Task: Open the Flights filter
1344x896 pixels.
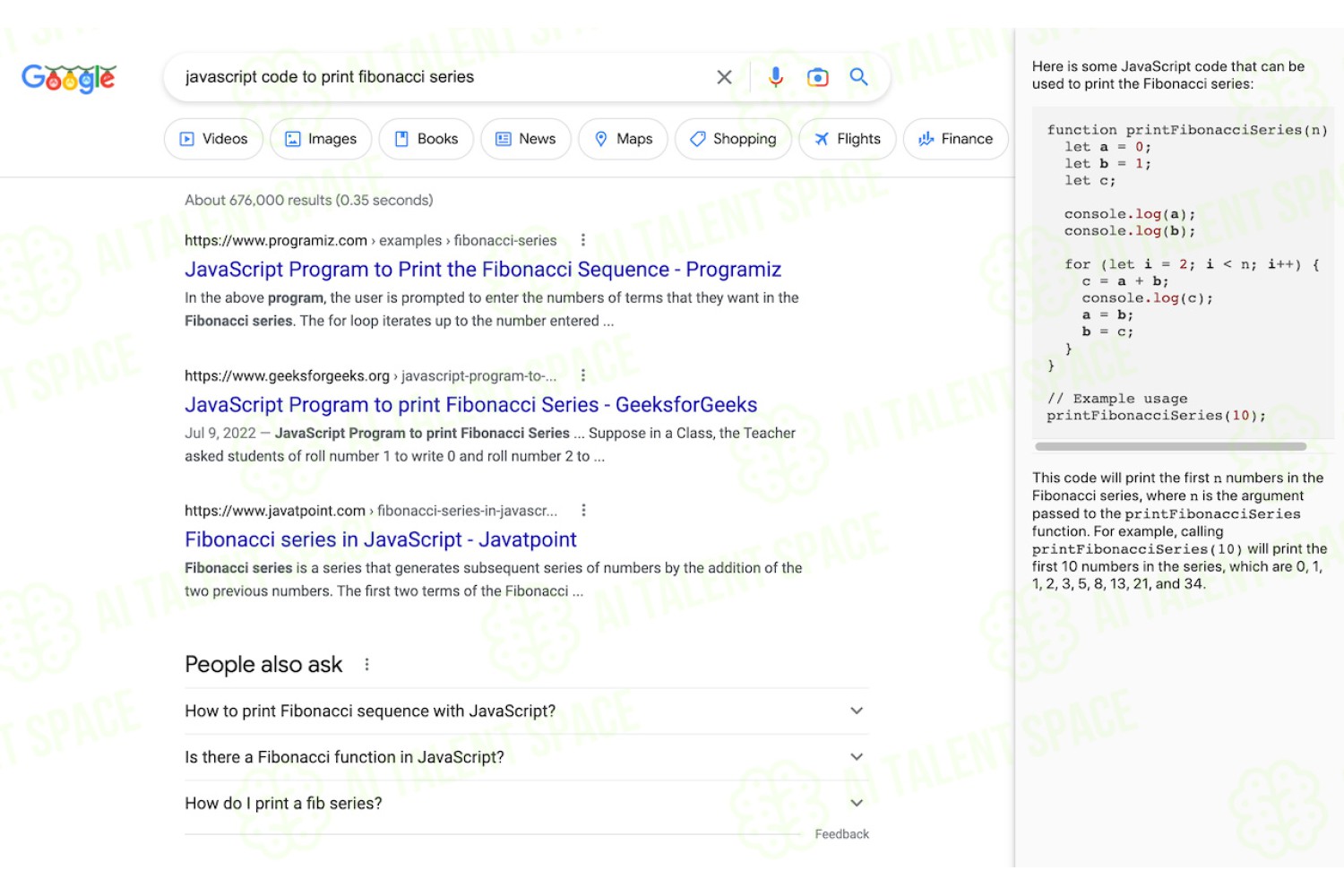Action: 848,139
